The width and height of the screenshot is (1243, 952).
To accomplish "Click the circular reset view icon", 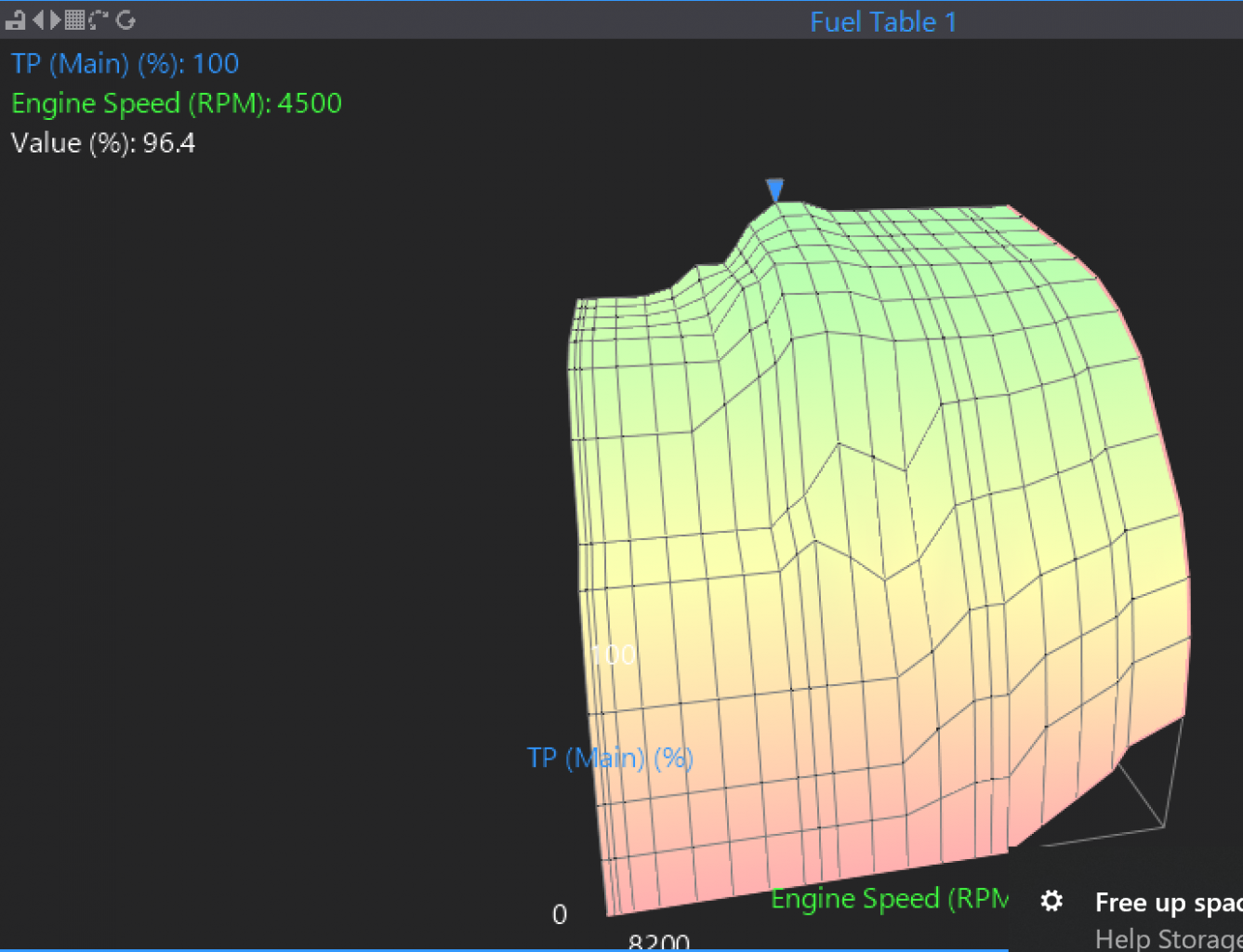I will pos(126,20).
